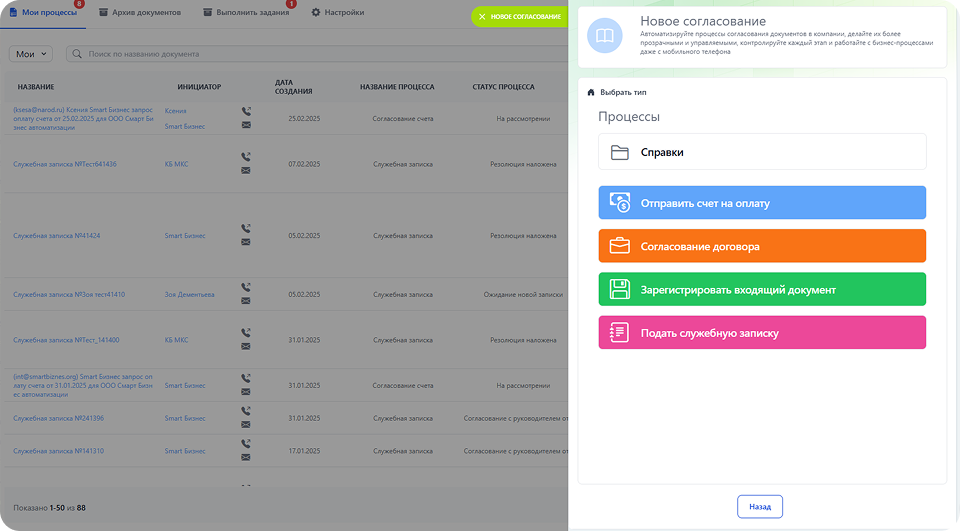Sort by НАЗВАНИЕ ПРОЦЕССА column header
This screenshot has width=960, height=531.
click(397, 87)
